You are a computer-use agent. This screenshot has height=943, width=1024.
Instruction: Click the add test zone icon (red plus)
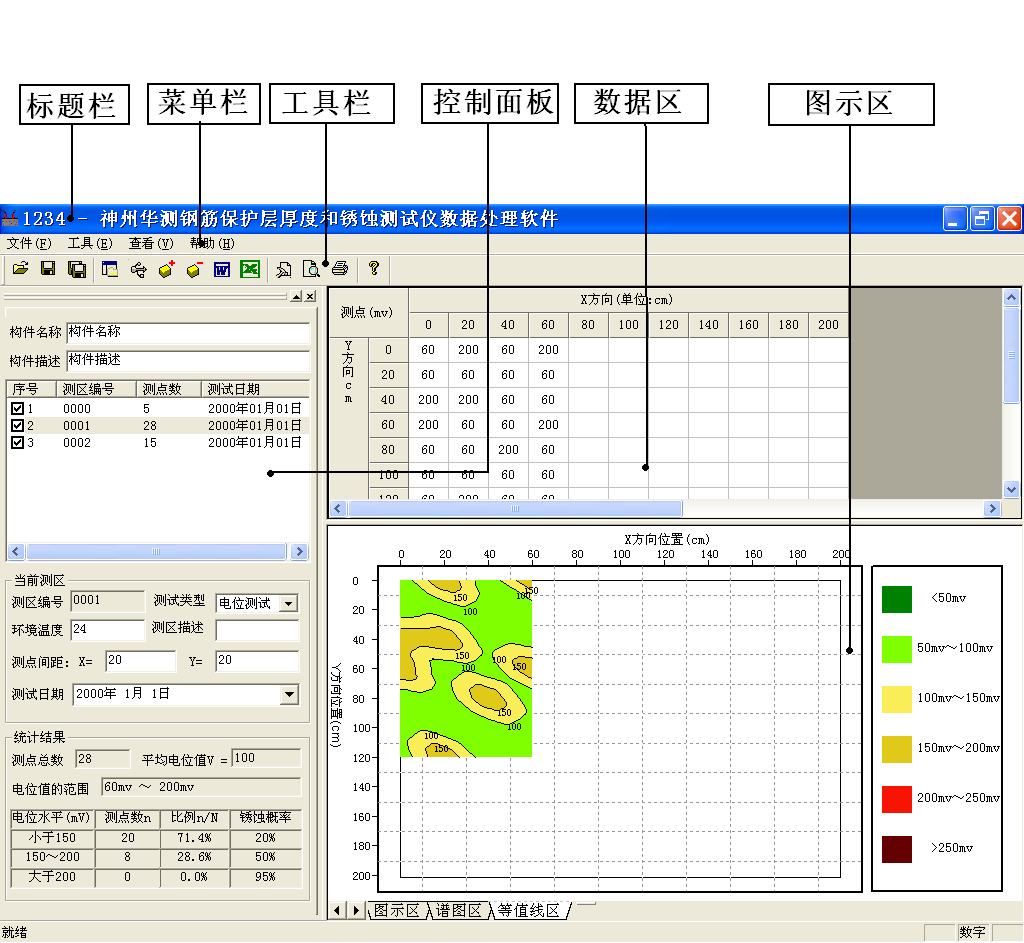[167, 269]
